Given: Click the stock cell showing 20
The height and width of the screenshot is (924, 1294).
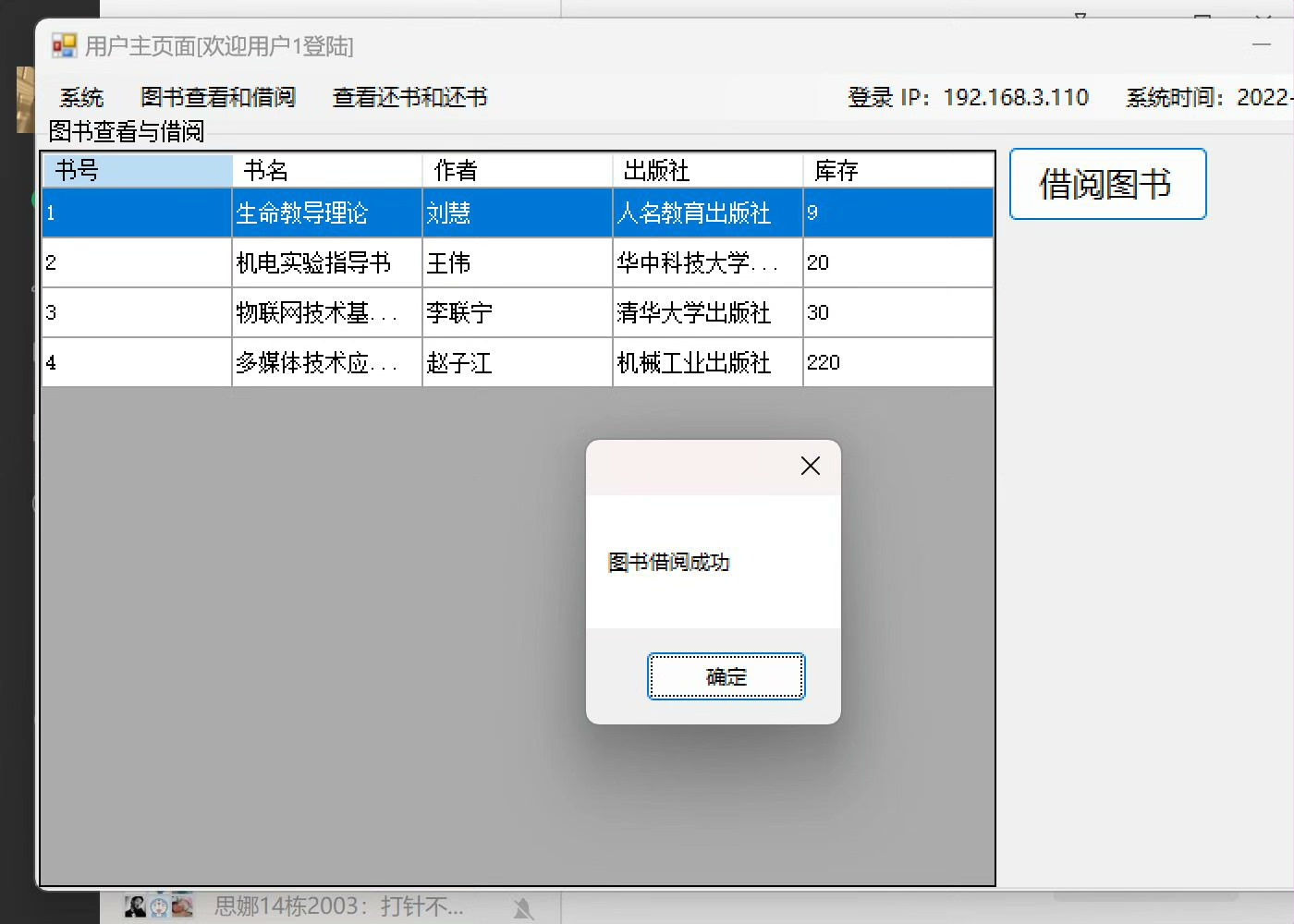Looking at the screenshot, I should [898, 263].
